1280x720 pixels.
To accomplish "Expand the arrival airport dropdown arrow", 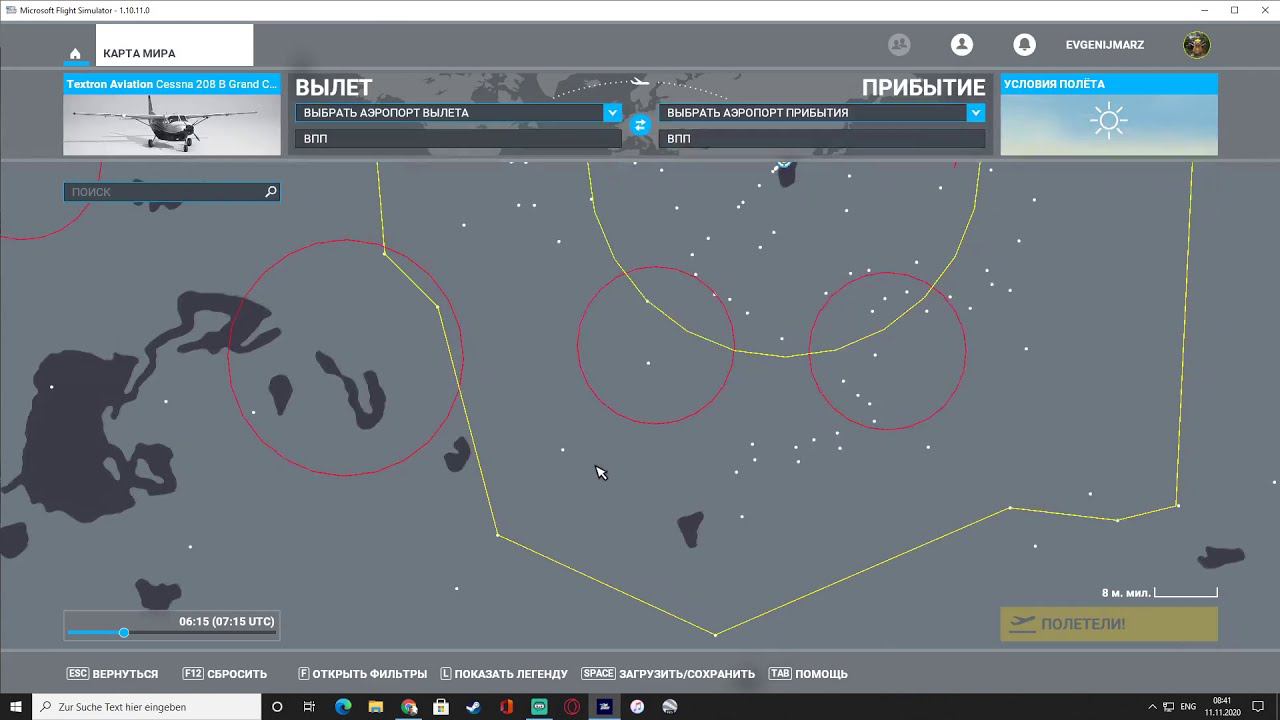I will point(976,113).
